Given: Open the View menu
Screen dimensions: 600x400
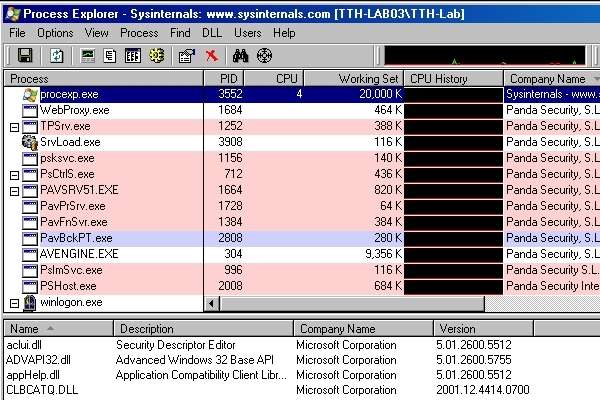Looking at the screenshot, I should [96, 33].
